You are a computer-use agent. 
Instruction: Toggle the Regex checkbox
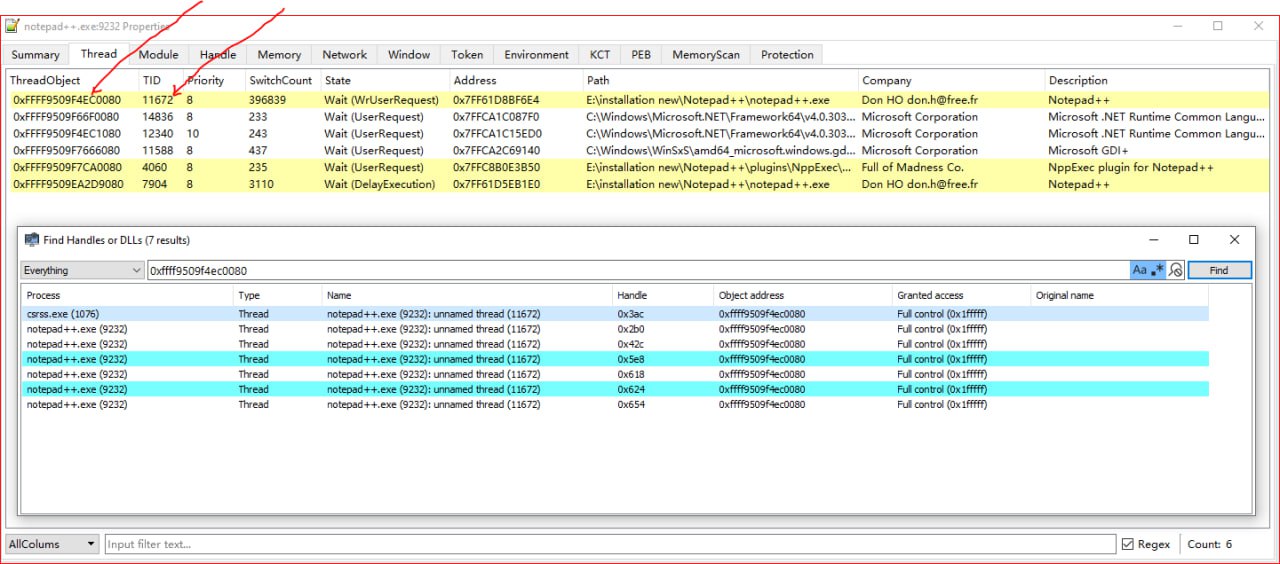pyautogui.click(x=1129, y=544)
